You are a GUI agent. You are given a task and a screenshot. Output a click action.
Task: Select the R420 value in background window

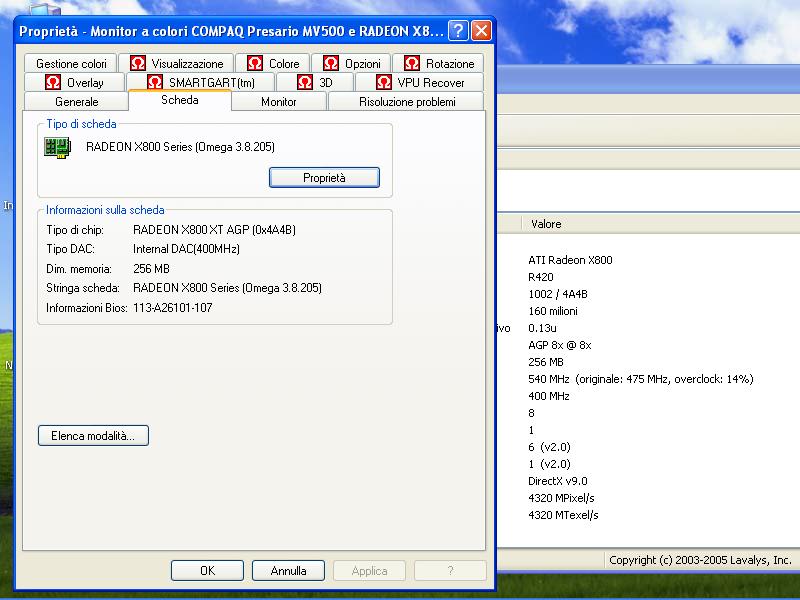541,277
